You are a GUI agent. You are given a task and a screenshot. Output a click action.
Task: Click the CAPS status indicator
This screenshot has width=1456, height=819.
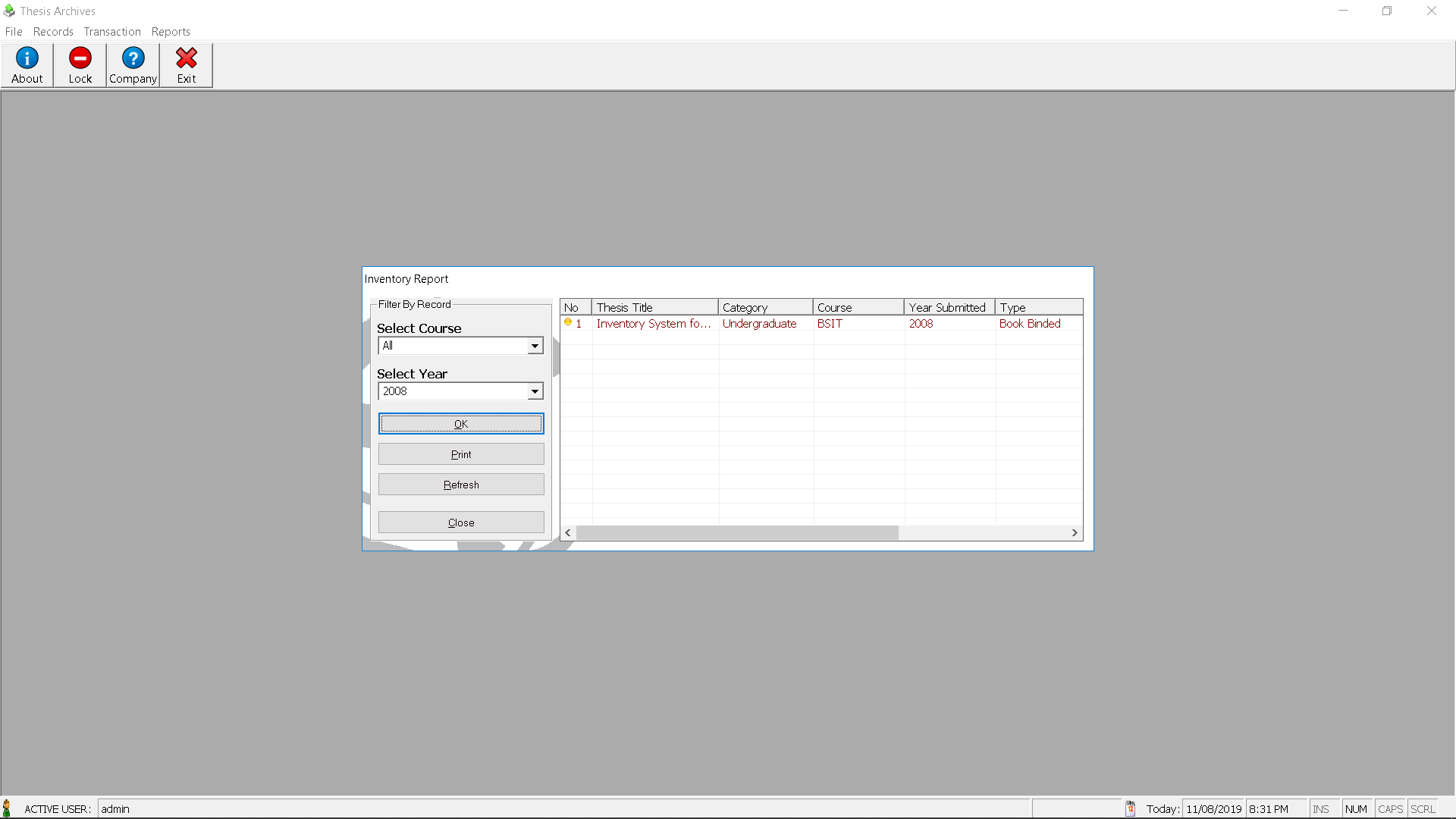pyautogui.click(x=1390, y=809)
